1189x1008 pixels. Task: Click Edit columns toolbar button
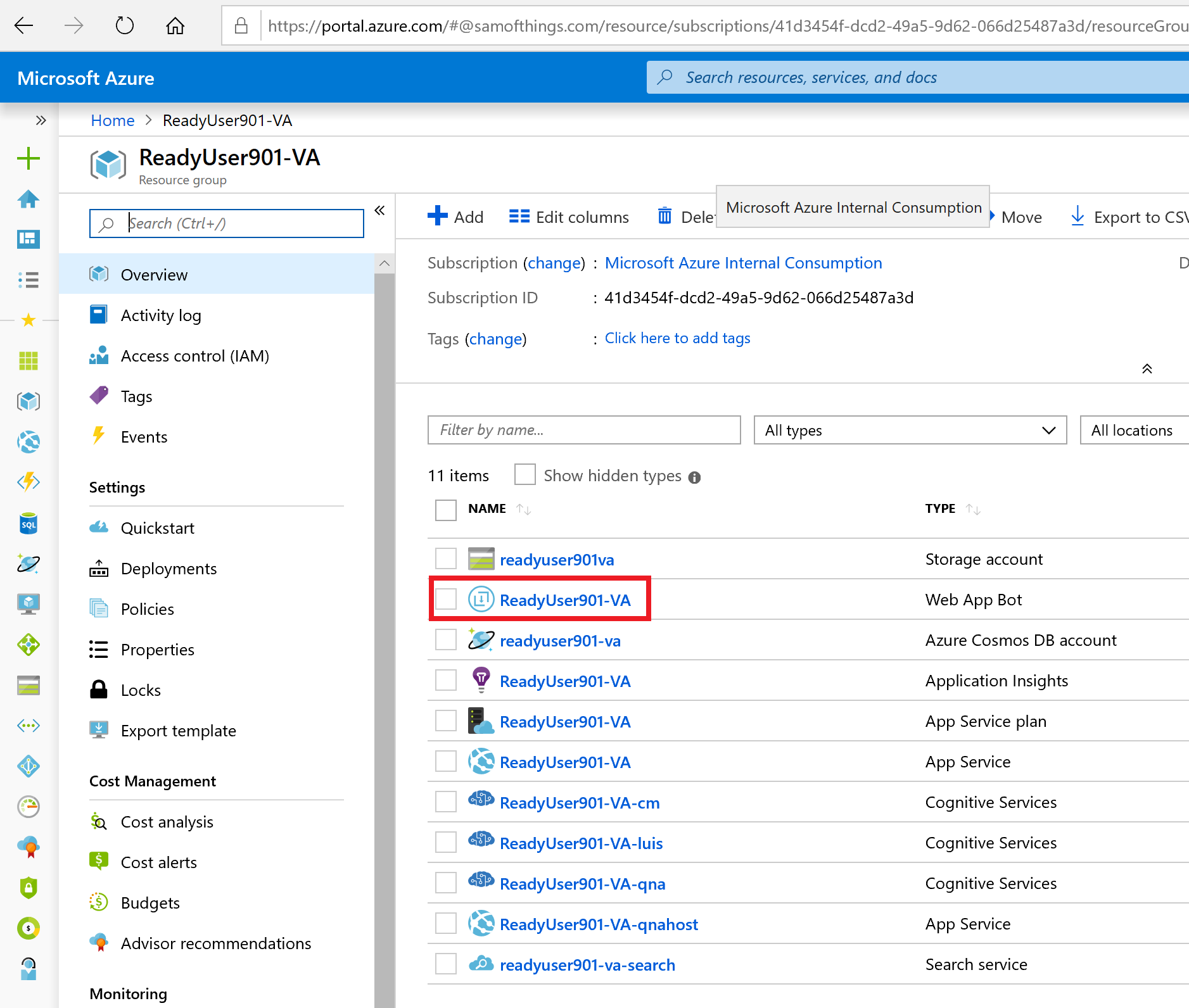click(569, 217)
